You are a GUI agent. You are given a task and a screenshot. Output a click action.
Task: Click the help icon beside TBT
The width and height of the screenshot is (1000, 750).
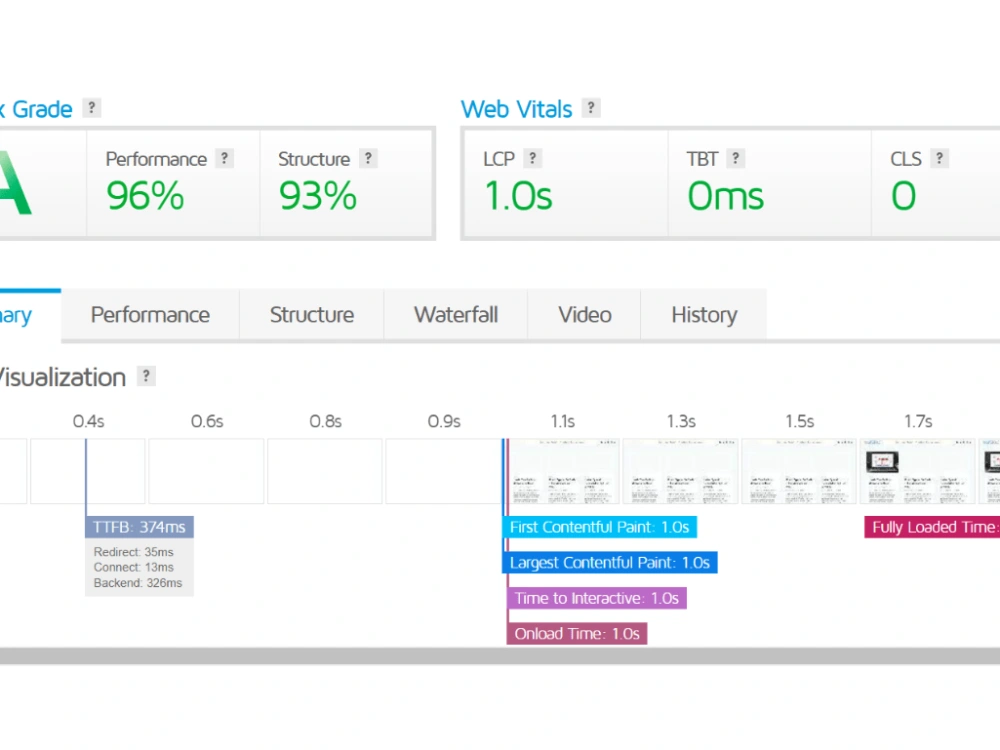click(x=735, y=158)
